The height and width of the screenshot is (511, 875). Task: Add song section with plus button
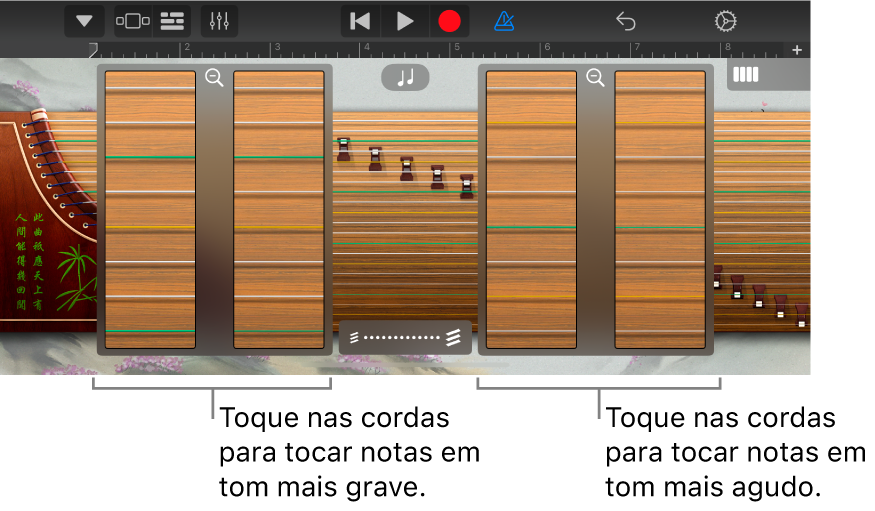(797, 50)
